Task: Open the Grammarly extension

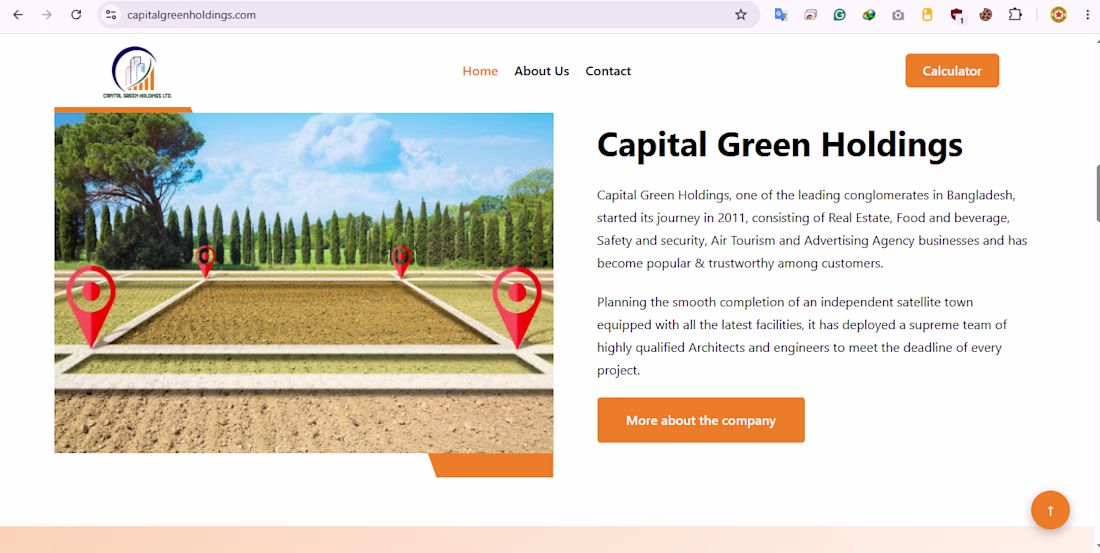Action: 840,15
